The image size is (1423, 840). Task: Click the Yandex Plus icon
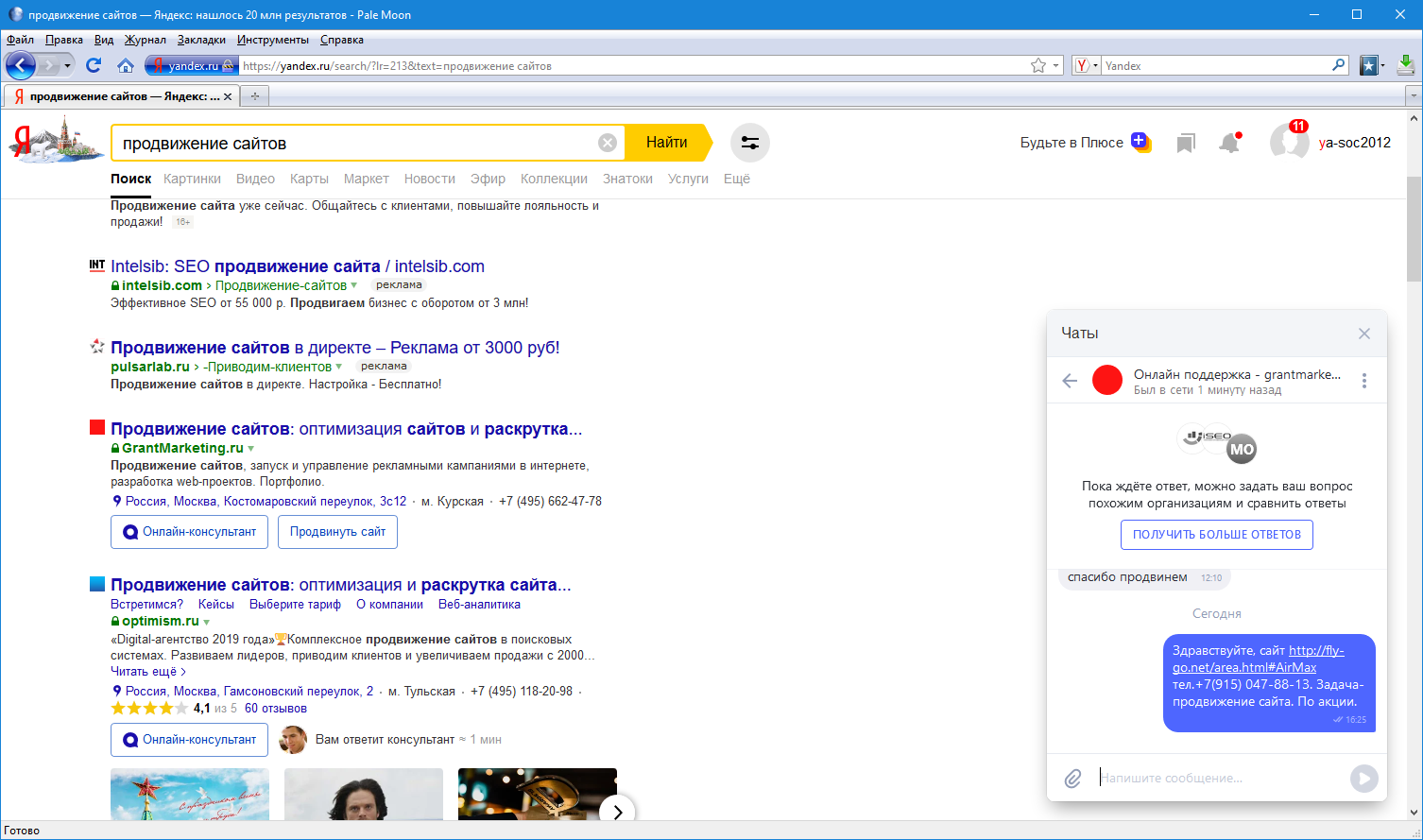1141,143
